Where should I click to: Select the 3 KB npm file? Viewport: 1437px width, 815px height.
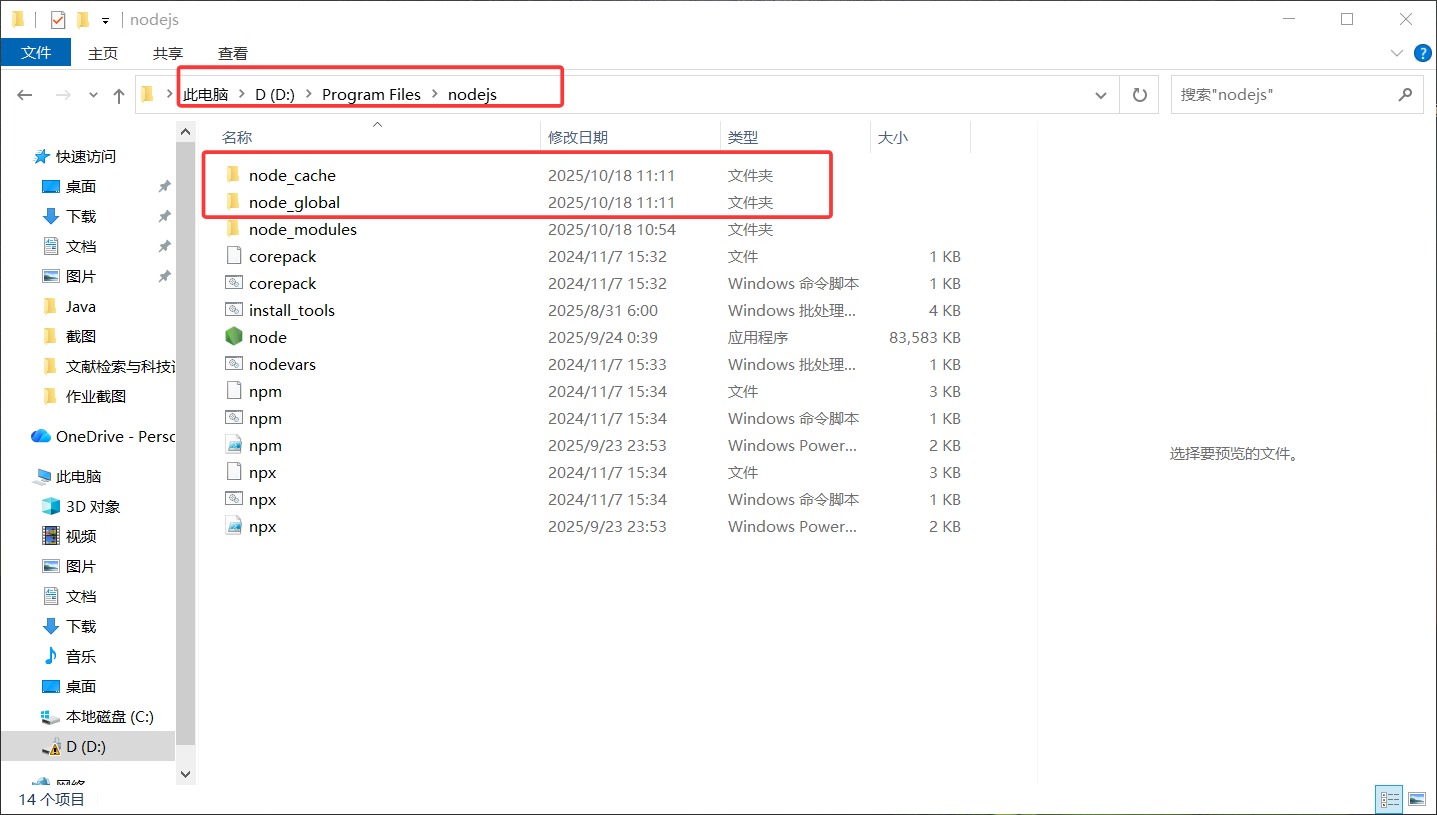coord(265,391)
